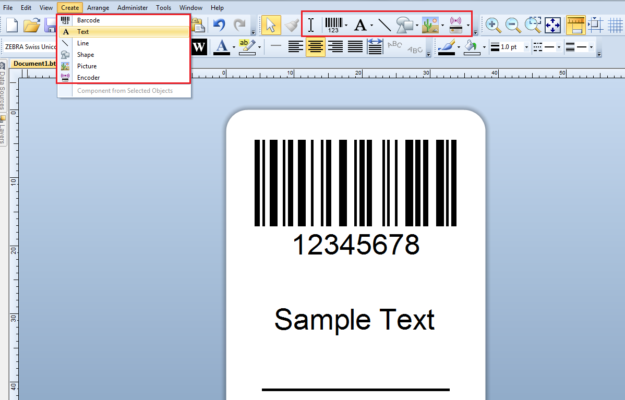
Task: Choose Encoder from the Create menu
Action: (124, 78)
